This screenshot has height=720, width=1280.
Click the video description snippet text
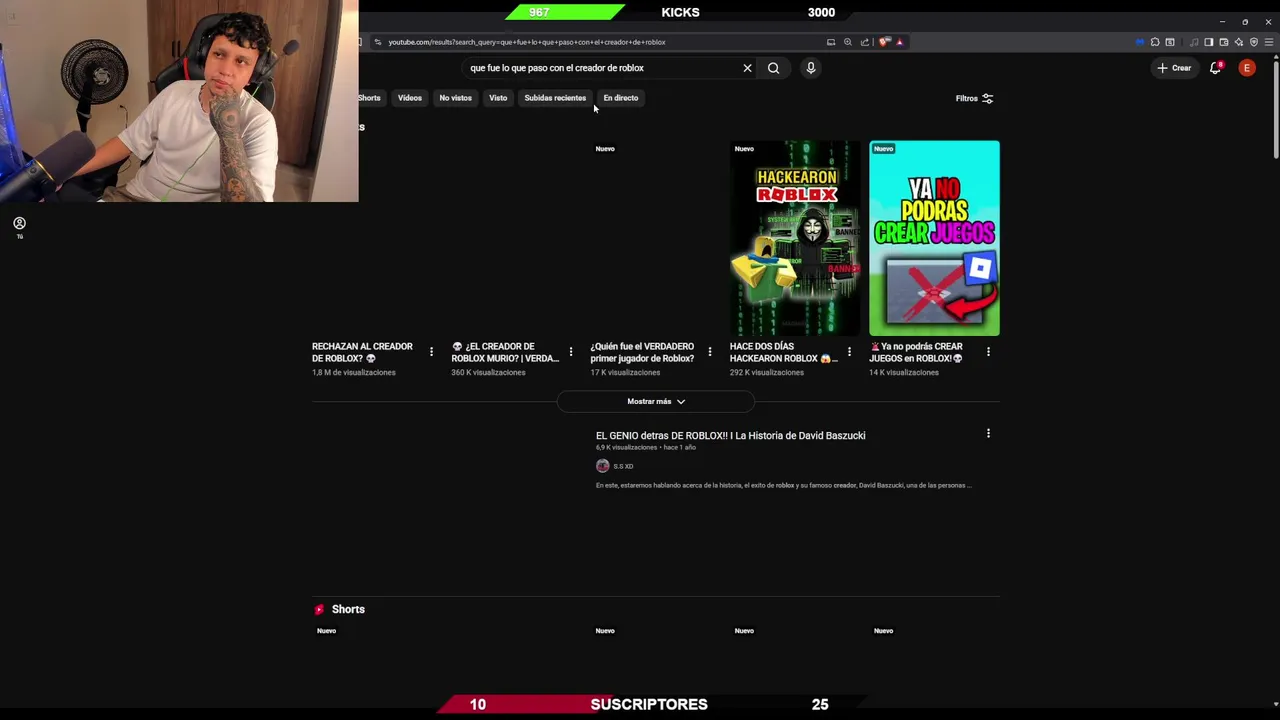point(783,485)
